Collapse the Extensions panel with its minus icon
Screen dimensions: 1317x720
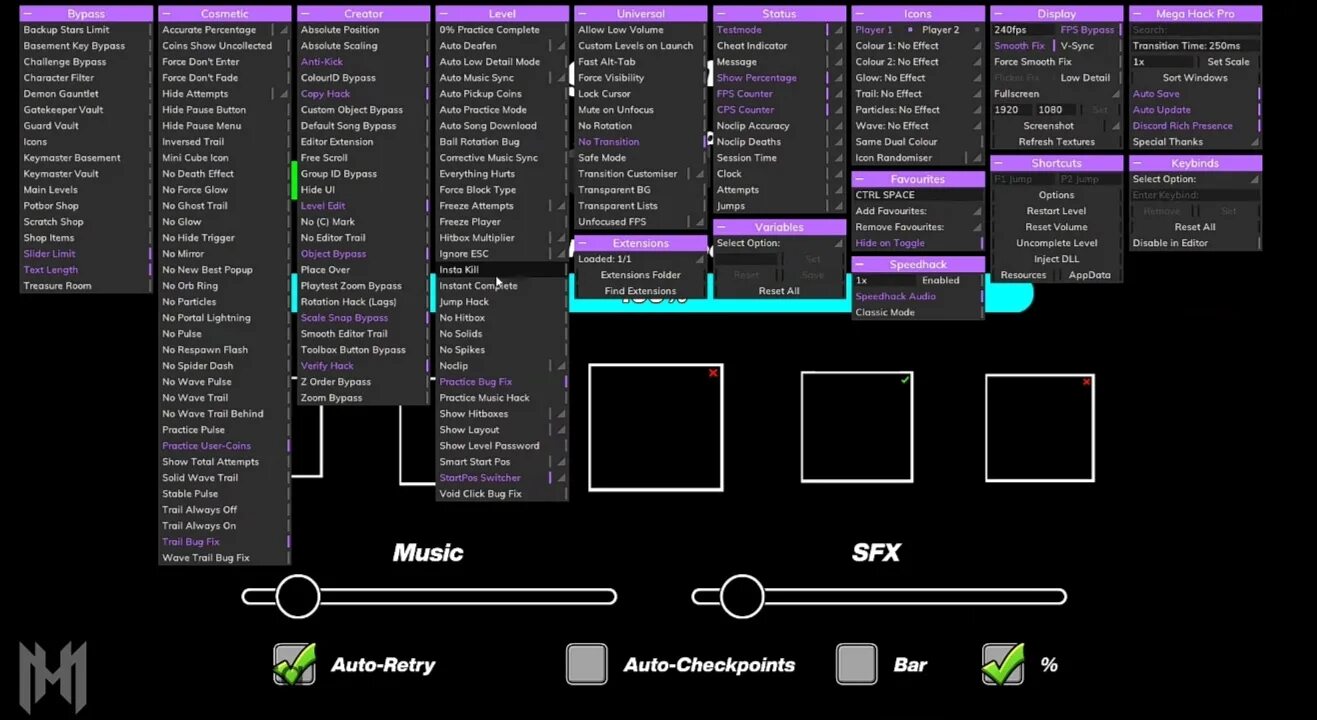582,243
